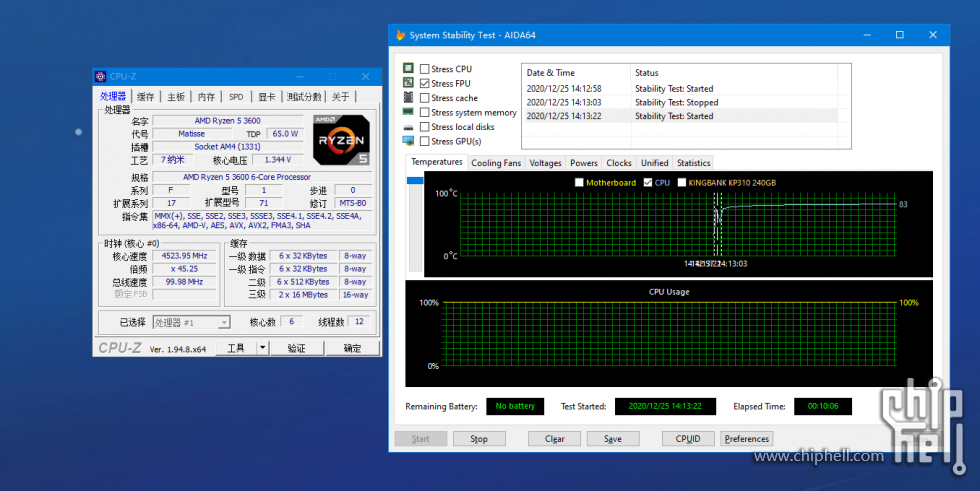The height and width of the screenshot is (491, 980).
Task: Open CPUID from AIDA64
Action: (x=688, y=439)
